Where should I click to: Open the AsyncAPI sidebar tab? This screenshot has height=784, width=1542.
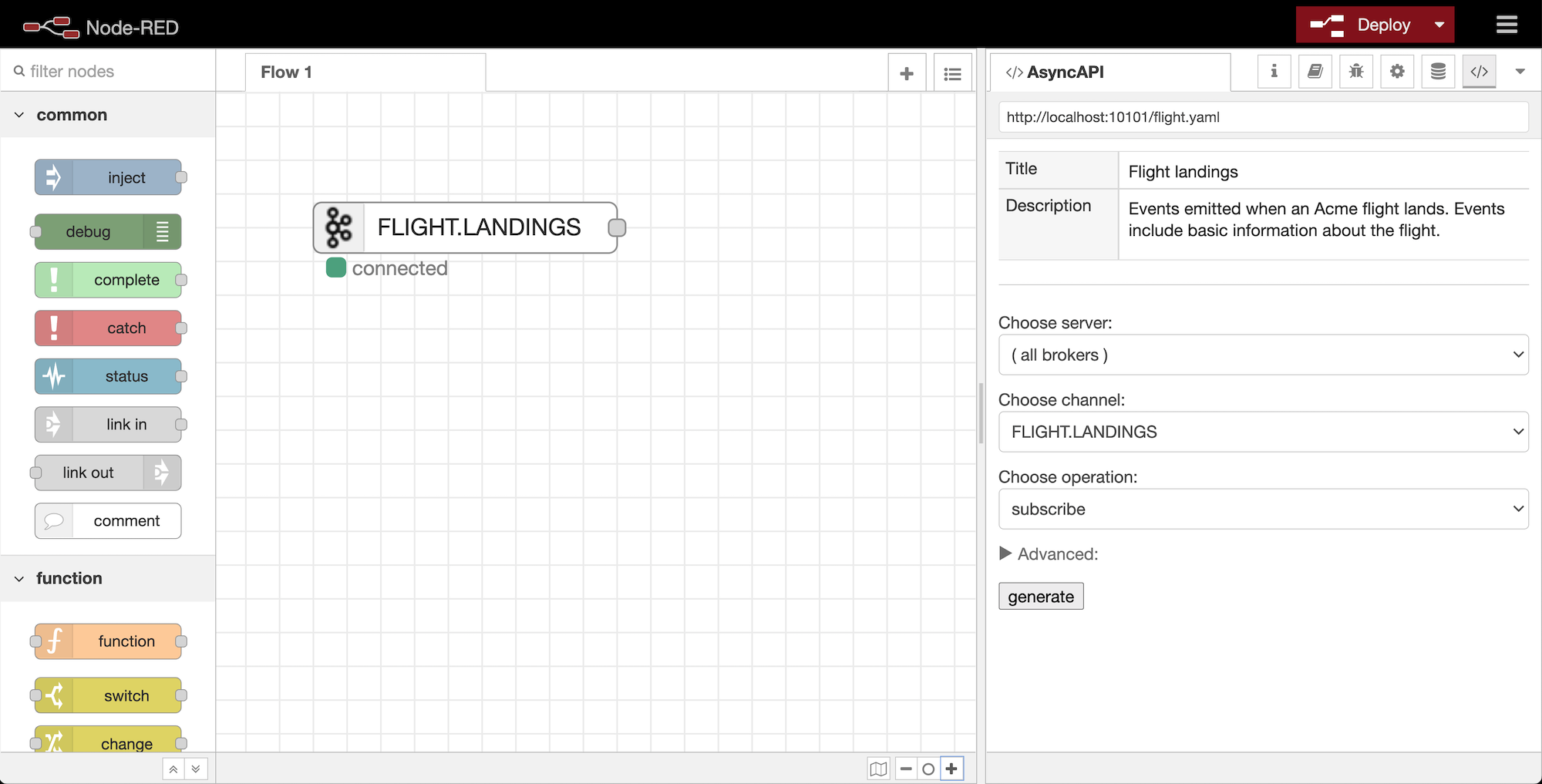(1110, 72)
